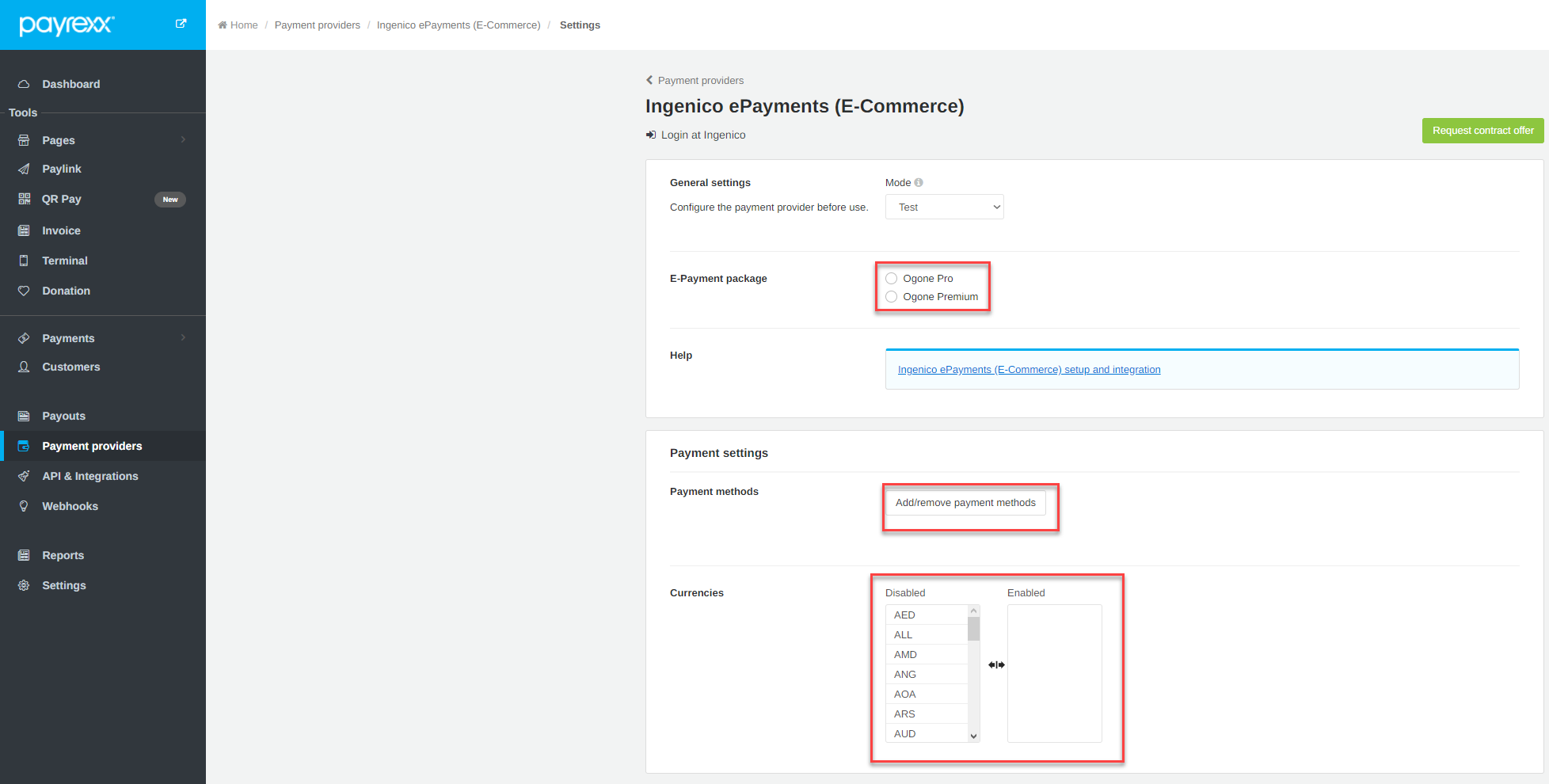
Task: Click the currencies list scroll up arrow
Action: click(x=973, y=611)
